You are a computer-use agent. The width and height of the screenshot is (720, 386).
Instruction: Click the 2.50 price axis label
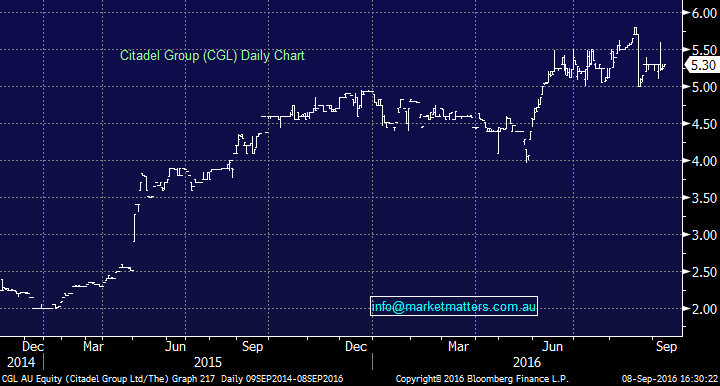[705, 272]
